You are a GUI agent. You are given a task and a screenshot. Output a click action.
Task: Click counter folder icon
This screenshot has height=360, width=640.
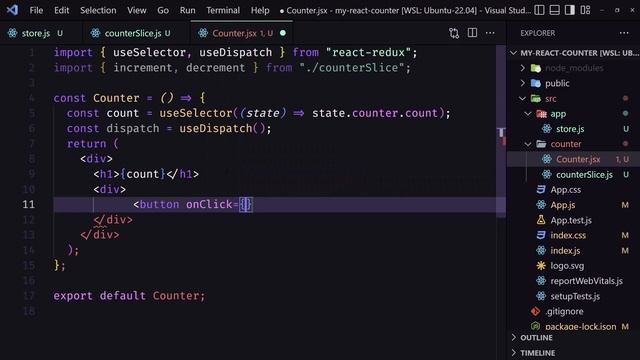[541, 144]
